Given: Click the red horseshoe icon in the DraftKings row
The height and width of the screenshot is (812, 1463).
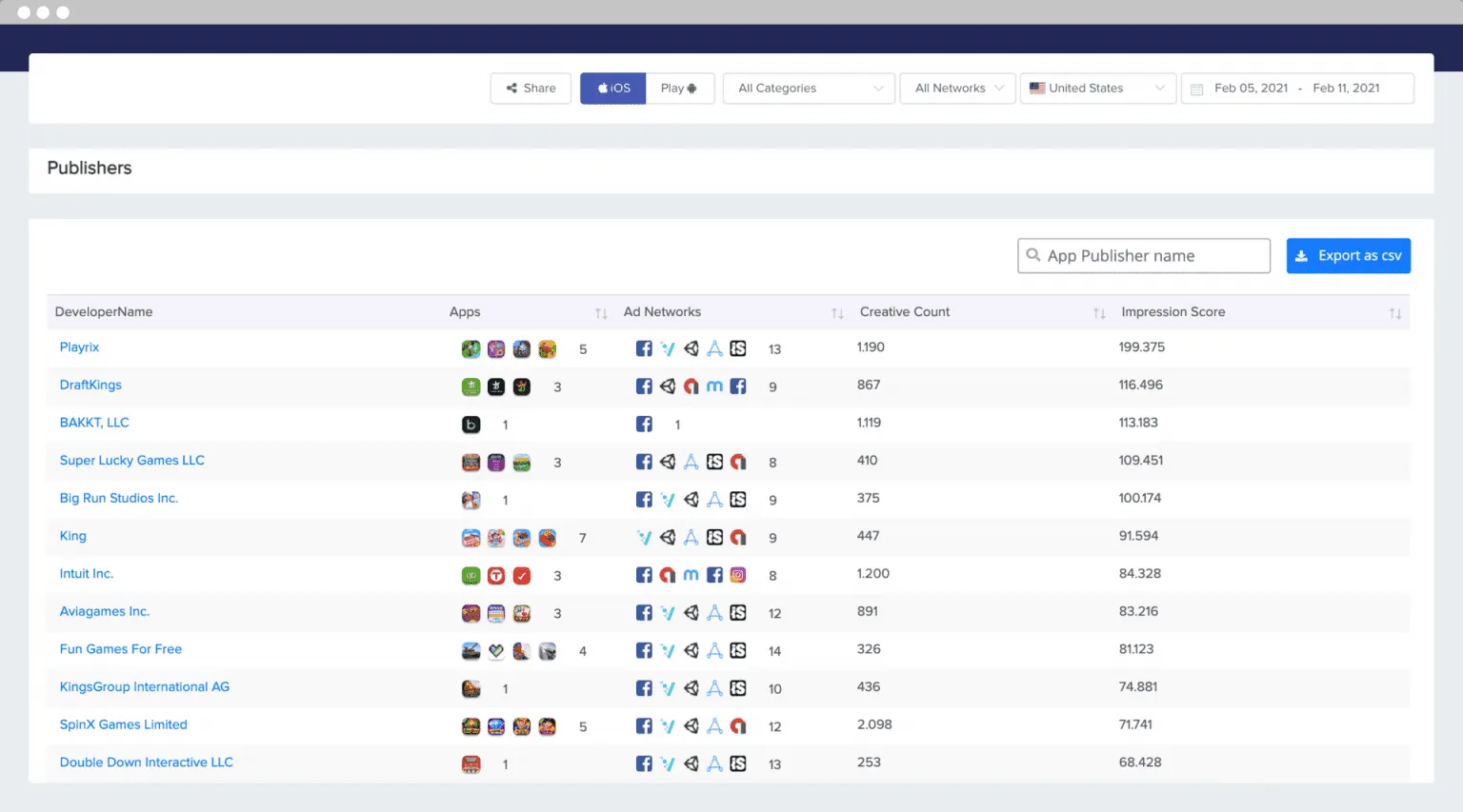Looking at the screenshot, I should click(x=691, y=386).
